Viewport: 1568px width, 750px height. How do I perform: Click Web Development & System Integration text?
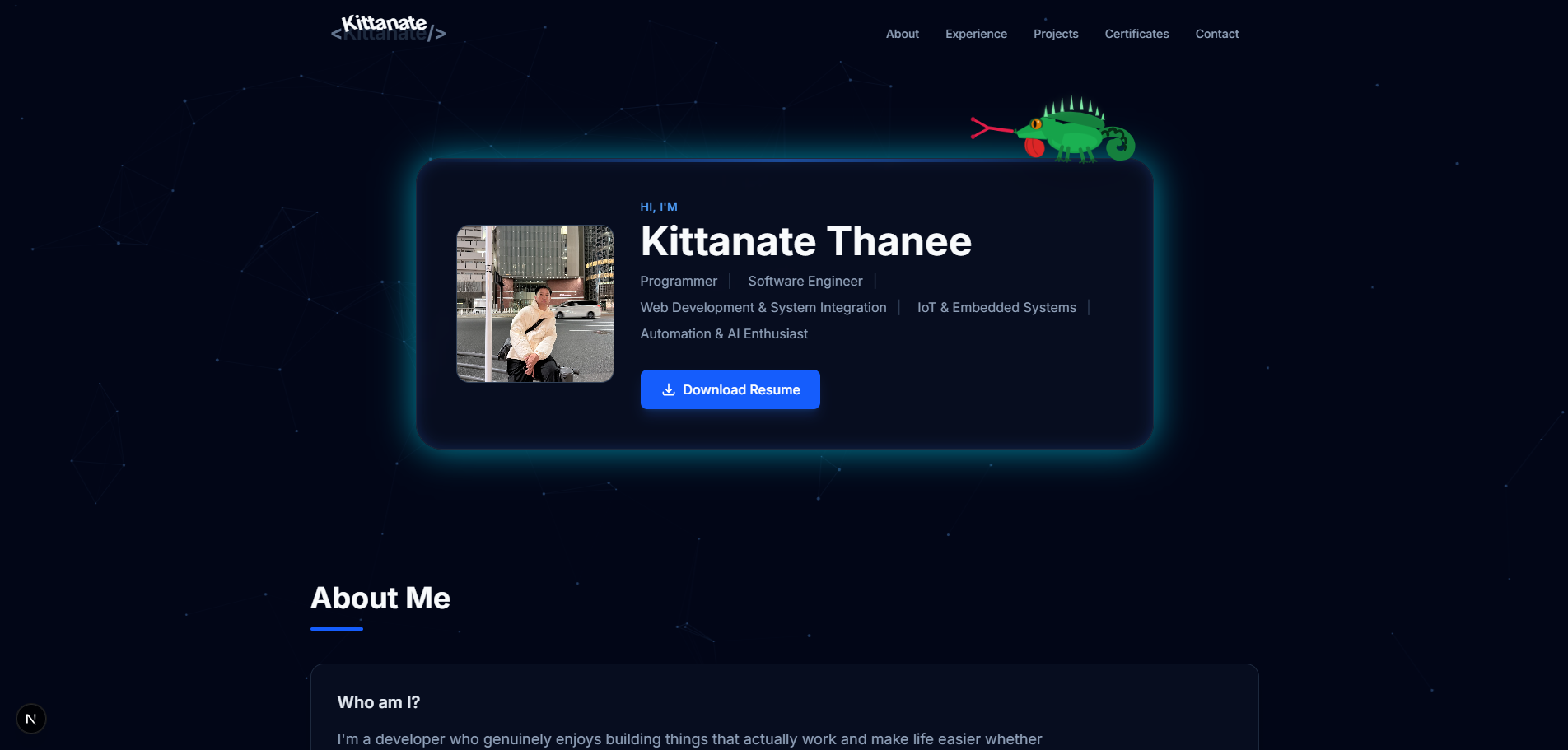[763, 307]
